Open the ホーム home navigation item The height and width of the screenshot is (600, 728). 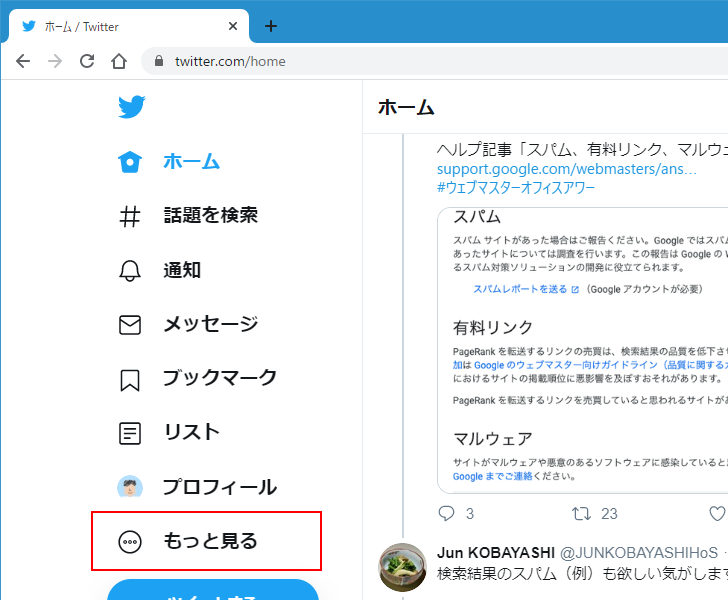click(169, 162)
